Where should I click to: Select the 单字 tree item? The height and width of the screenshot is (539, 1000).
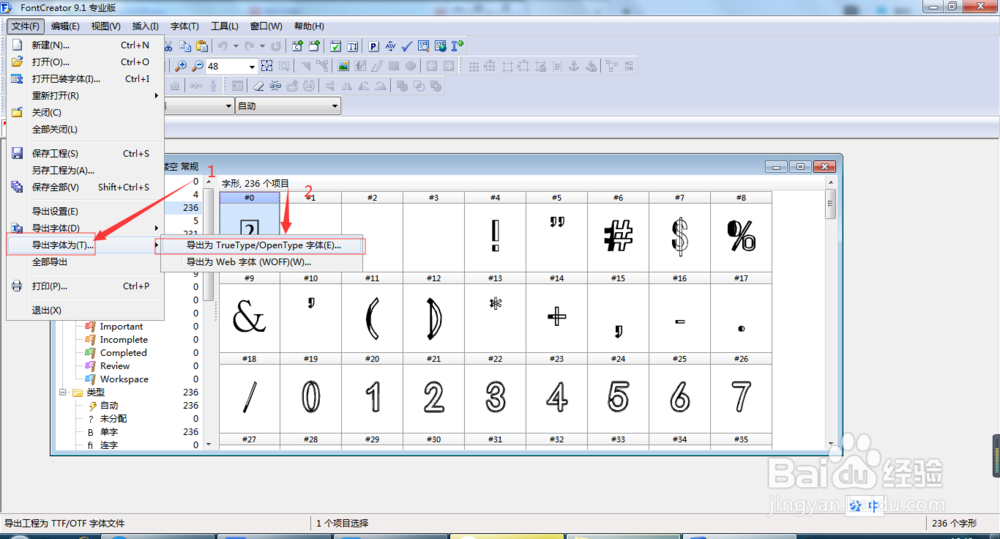click(109, 432)
